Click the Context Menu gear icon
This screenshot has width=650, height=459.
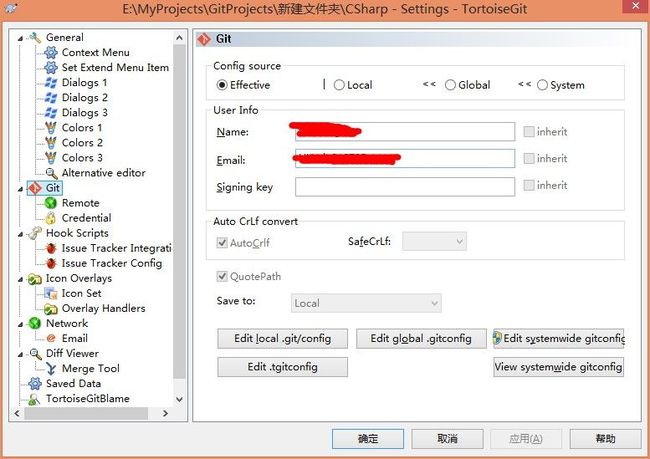click(x=51, y=53)
